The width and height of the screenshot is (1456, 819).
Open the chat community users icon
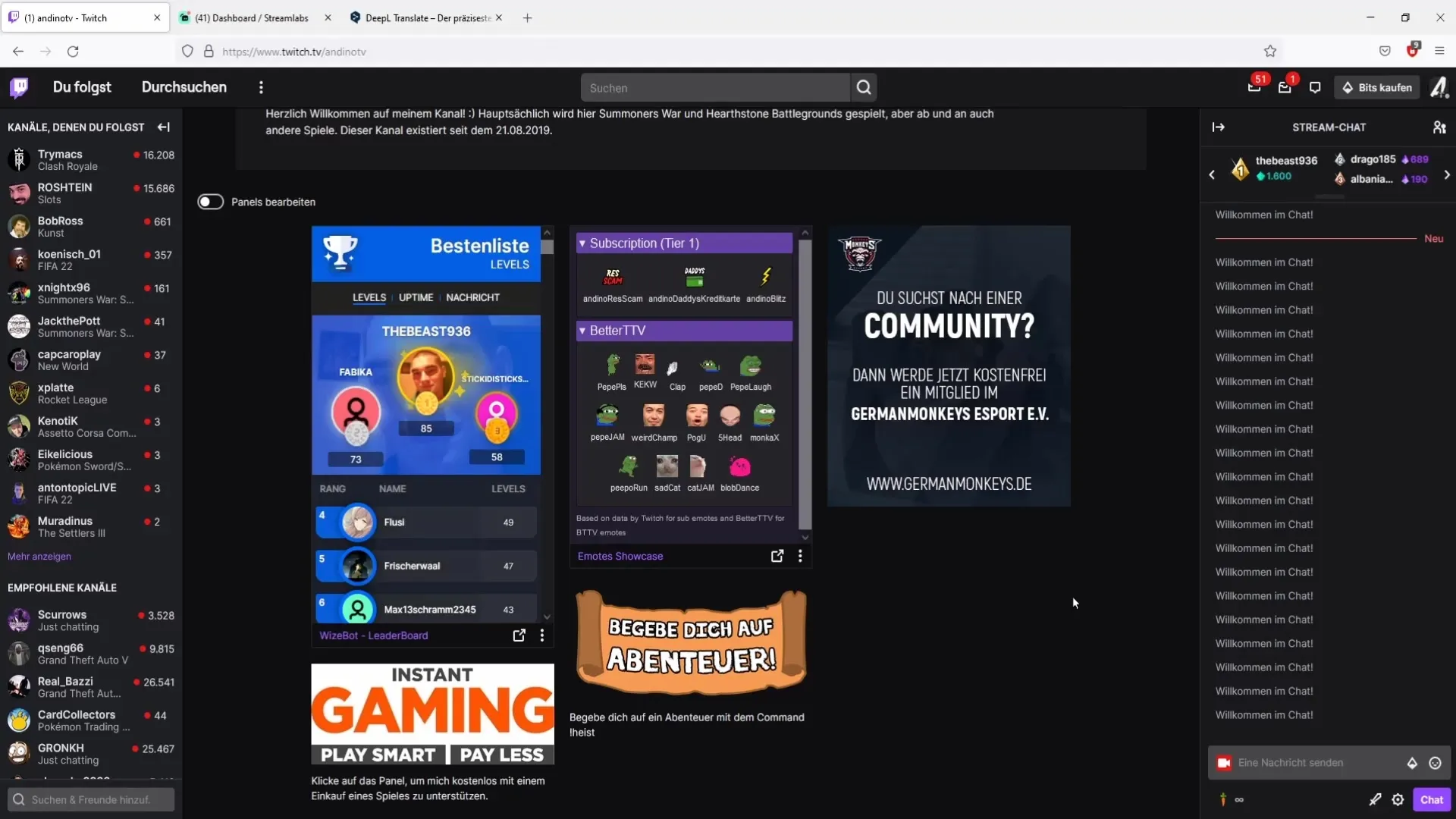tap(1439, 127)
